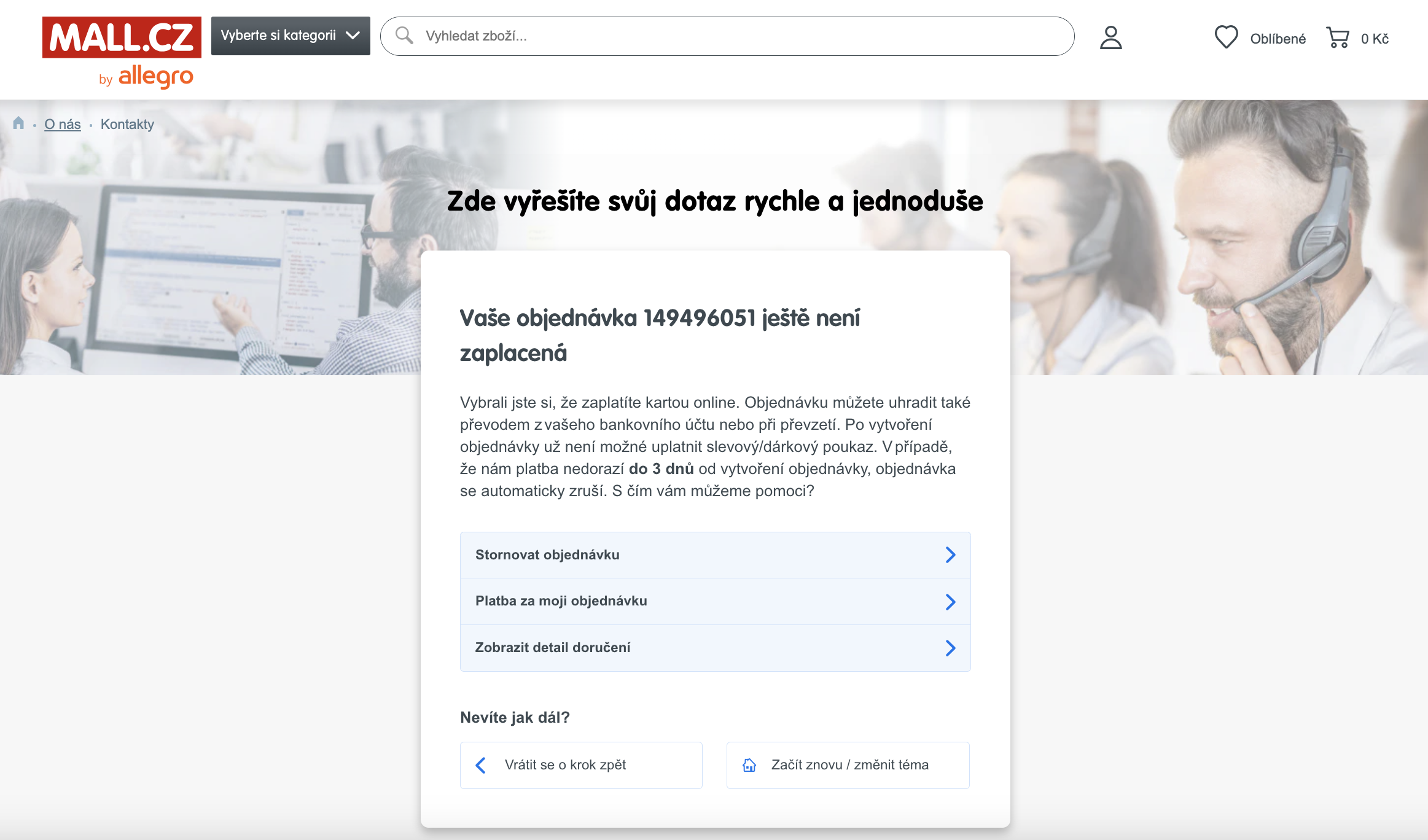1428x840 pixels.
Task: Expand Platba za moji objednávku chevron
Action: [950, 602]
